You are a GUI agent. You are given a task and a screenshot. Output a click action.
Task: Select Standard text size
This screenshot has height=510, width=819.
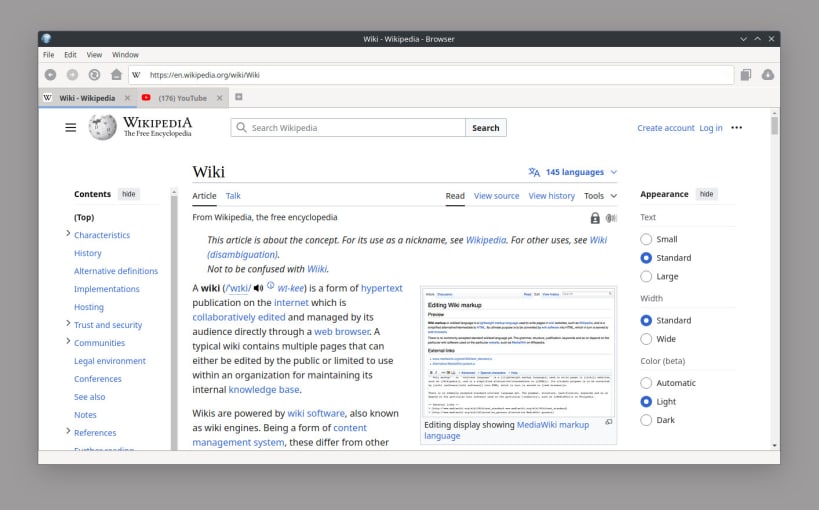tap(646, 258)
